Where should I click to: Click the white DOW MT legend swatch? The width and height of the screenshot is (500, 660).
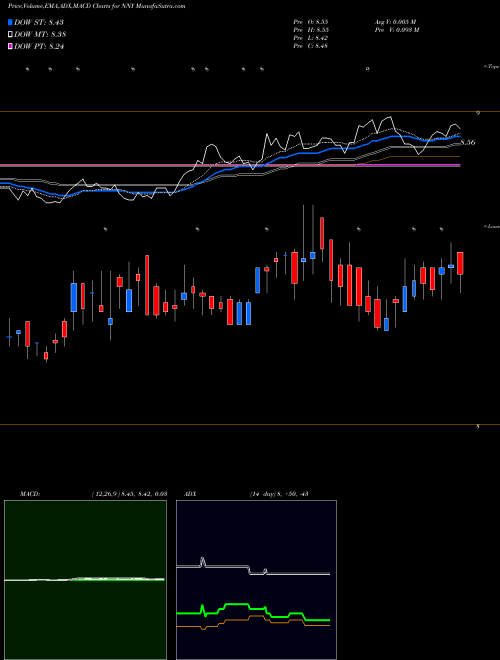(x=10, y=35)
